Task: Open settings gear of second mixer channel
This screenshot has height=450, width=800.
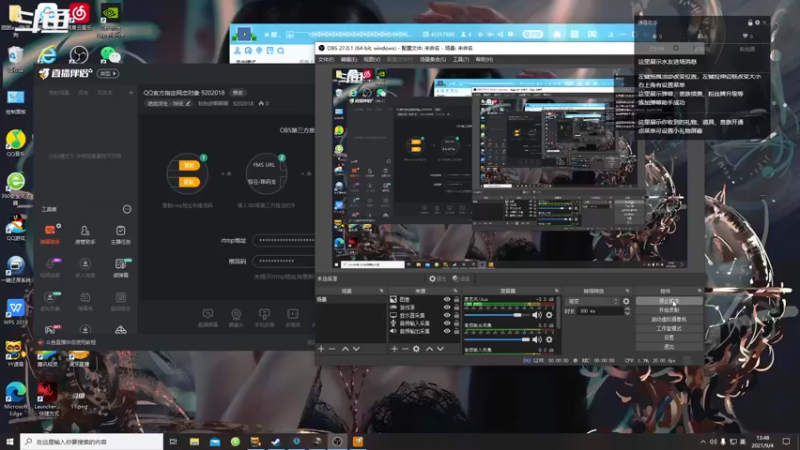Action: [549, 339]
